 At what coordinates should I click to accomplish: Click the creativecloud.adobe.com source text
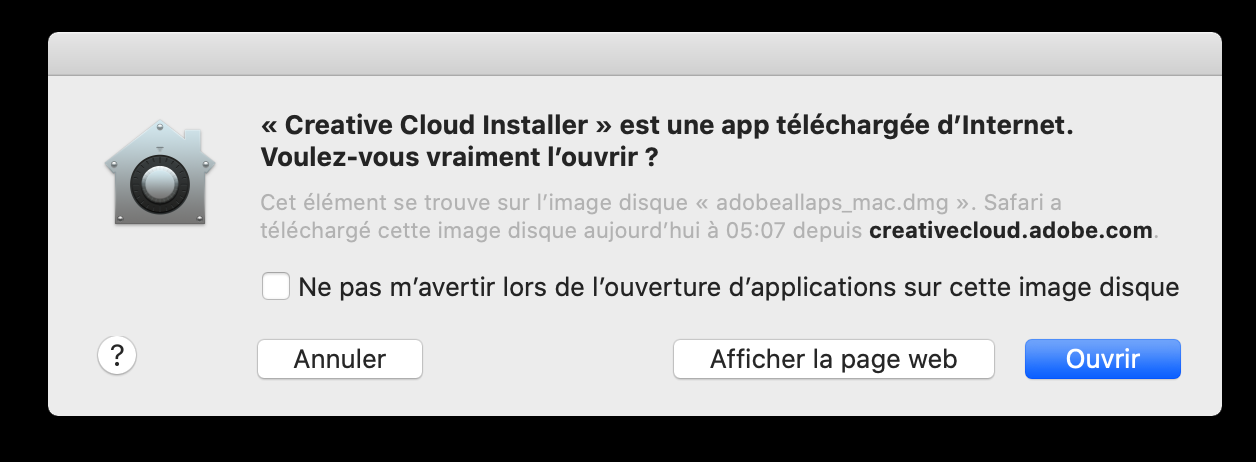coord(1011,230)
